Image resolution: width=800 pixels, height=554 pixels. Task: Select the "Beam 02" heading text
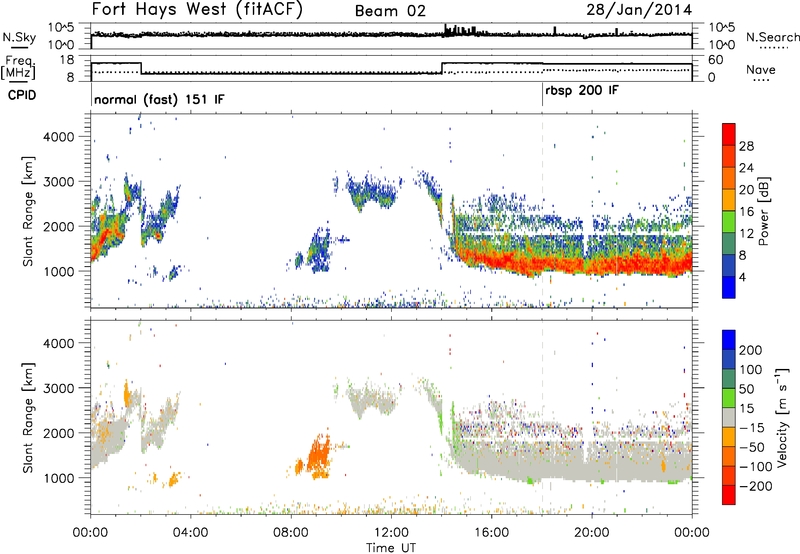tap(390, 11)
